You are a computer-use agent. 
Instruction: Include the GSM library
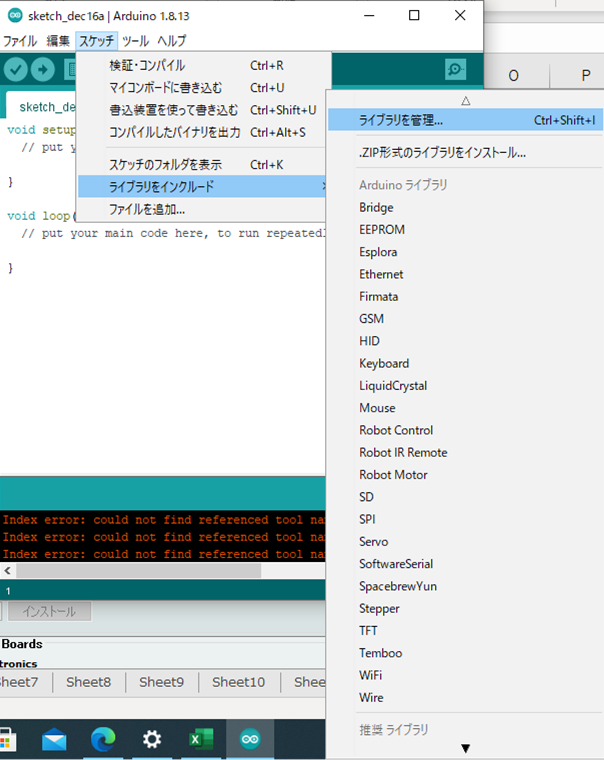point(465,319)
